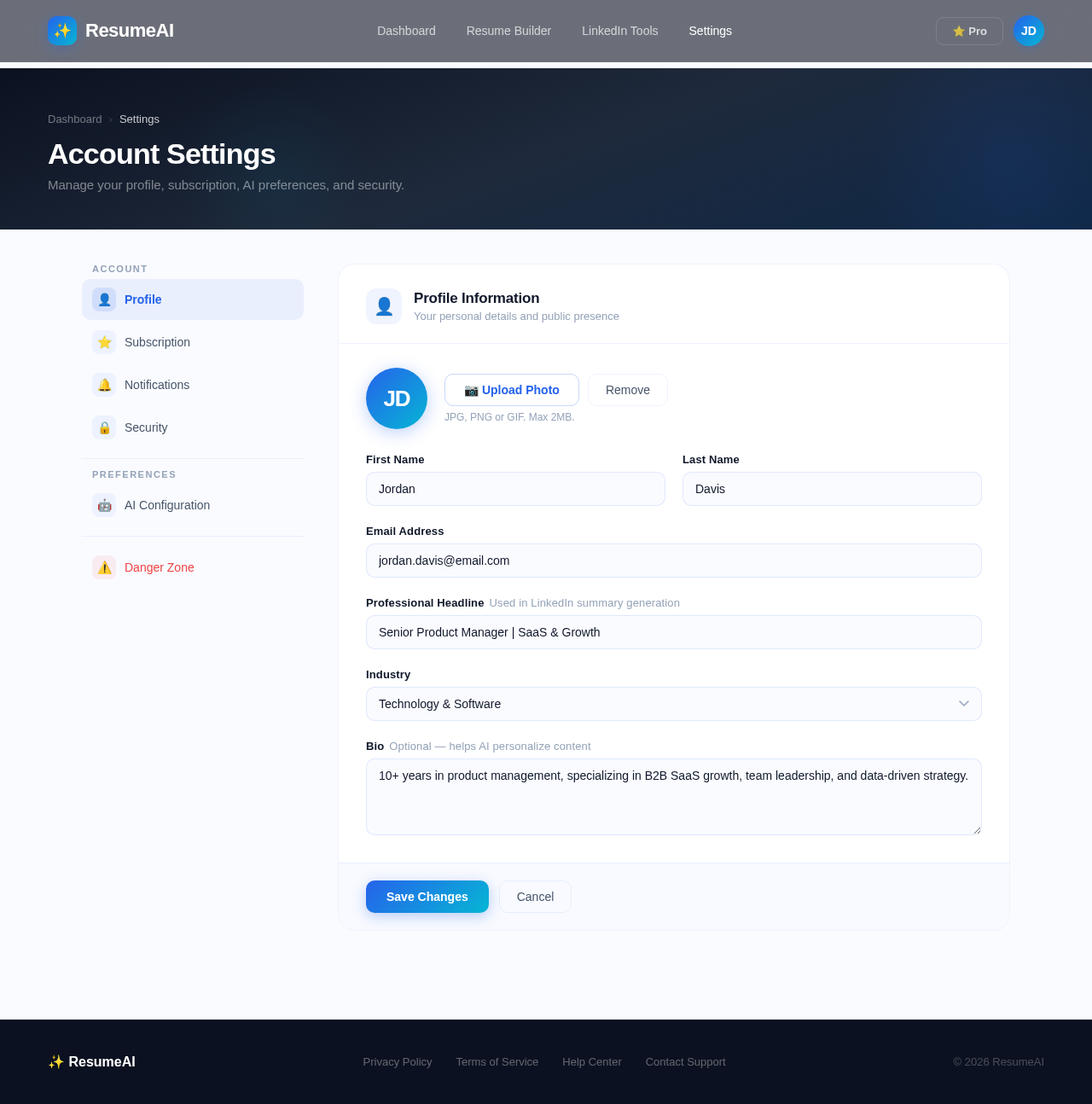Click the ResumeAI sparkle logo icon
The width and height of the screenshot is (1092, 1104).
[x=61, y=31]
